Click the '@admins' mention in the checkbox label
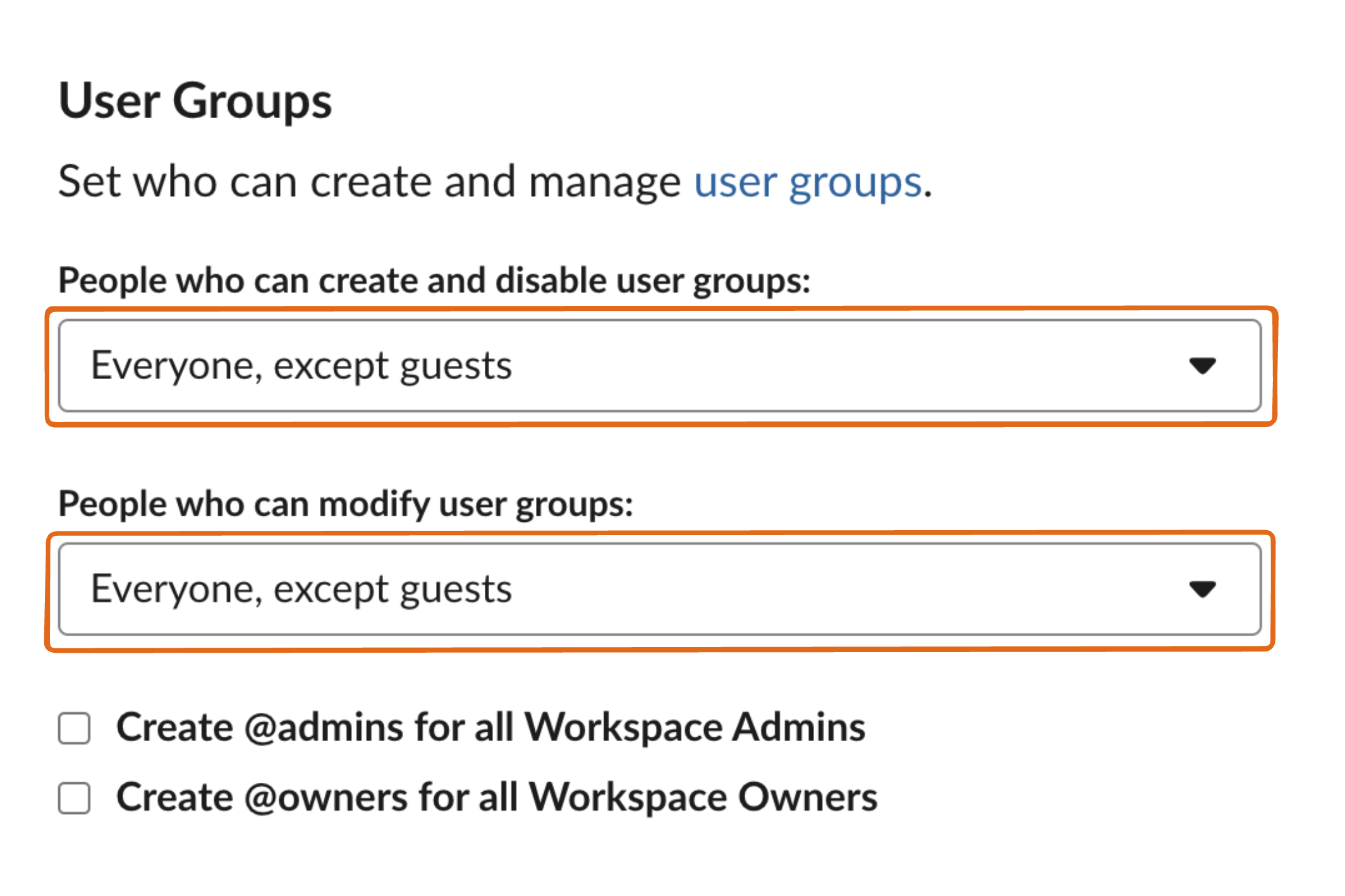1345x896 pixels. click(324, 728)
